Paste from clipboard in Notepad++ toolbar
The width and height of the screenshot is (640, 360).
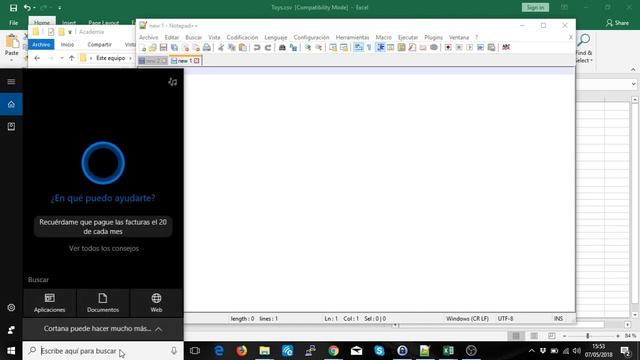[x=243, y=47]
